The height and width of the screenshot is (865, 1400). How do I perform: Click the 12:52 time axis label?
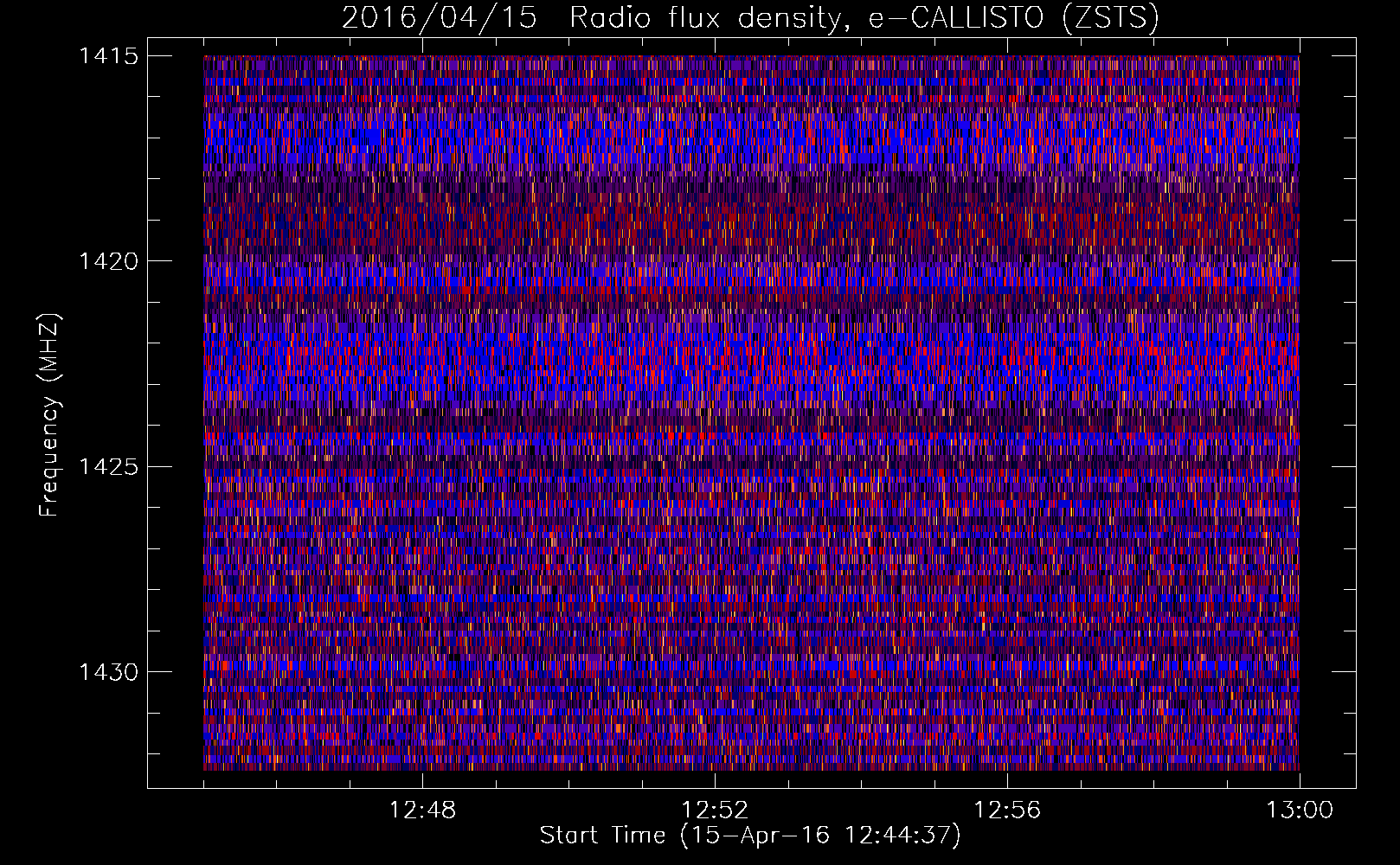coord(716,811)
